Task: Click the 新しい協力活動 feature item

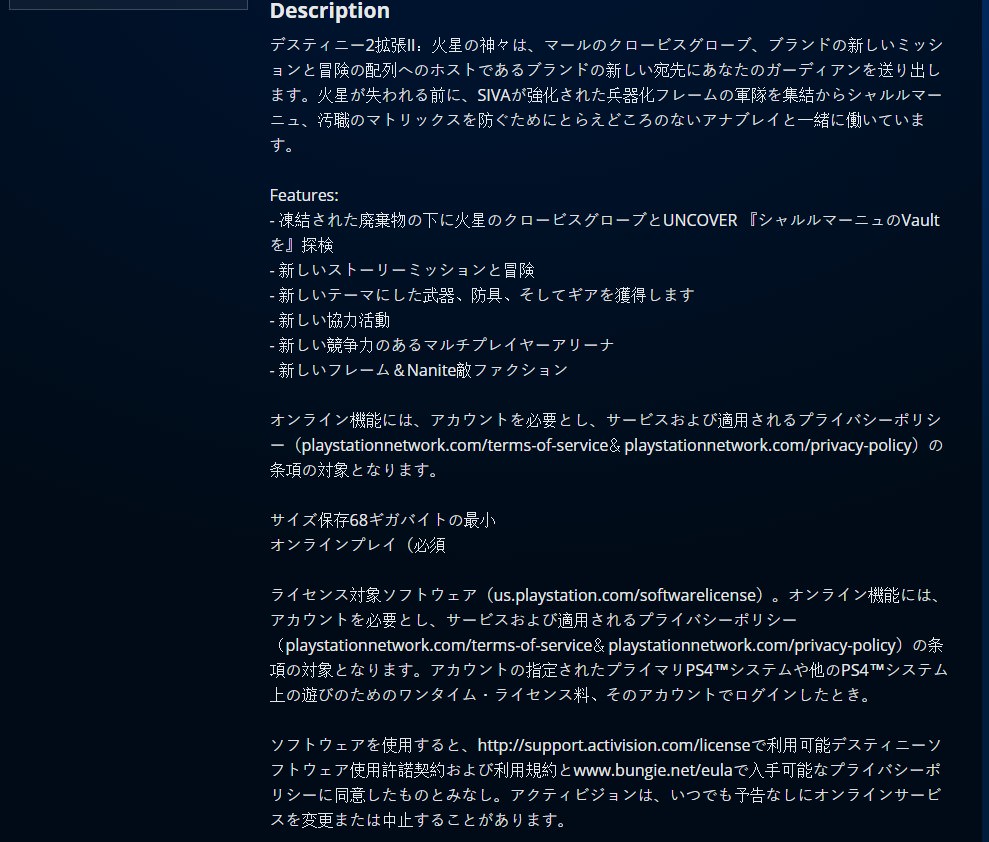Action: [330, 320]
